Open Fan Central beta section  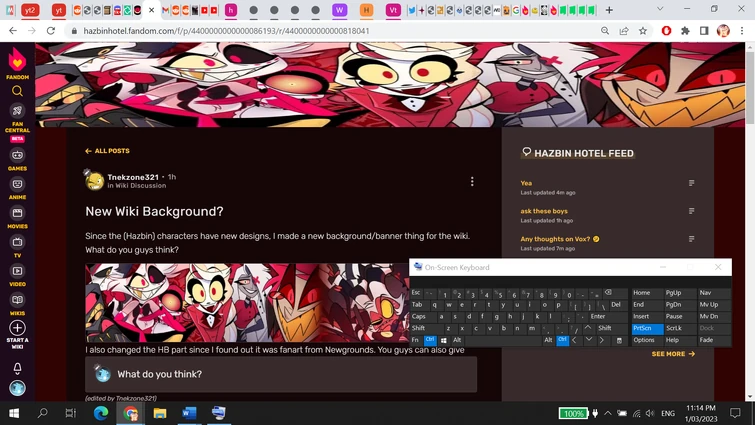(x=17, y=122)
